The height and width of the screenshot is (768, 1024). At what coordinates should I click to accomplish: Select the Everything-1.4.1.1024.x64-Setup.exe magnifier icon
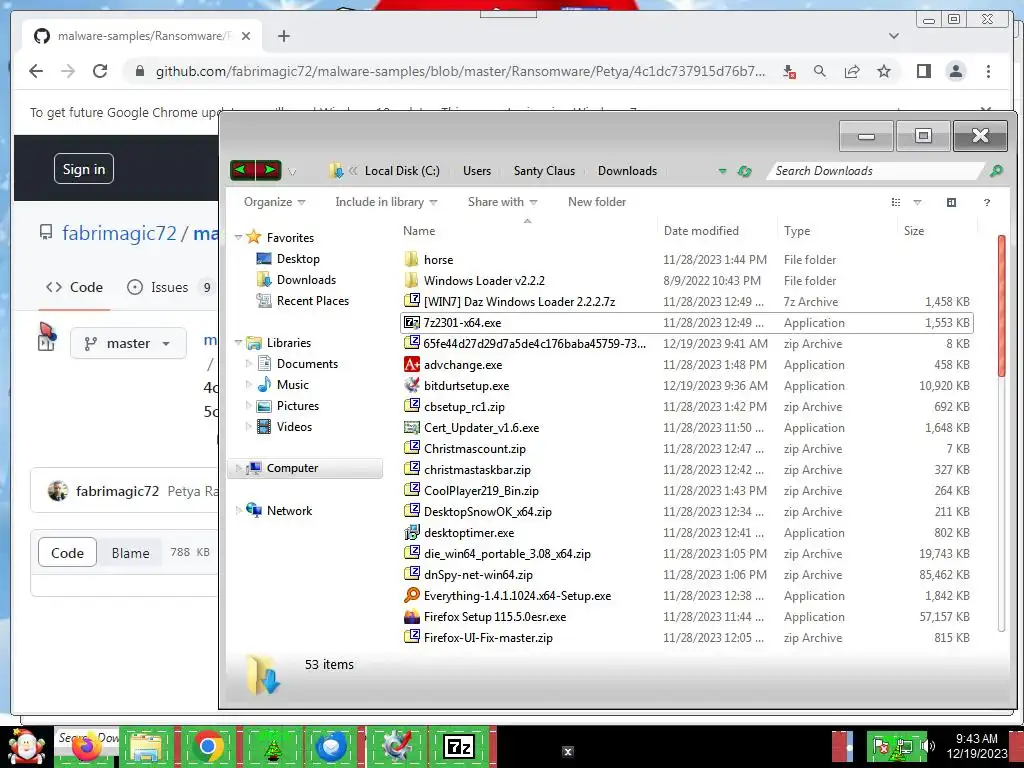pyautogui.click(x=411, y=596)
